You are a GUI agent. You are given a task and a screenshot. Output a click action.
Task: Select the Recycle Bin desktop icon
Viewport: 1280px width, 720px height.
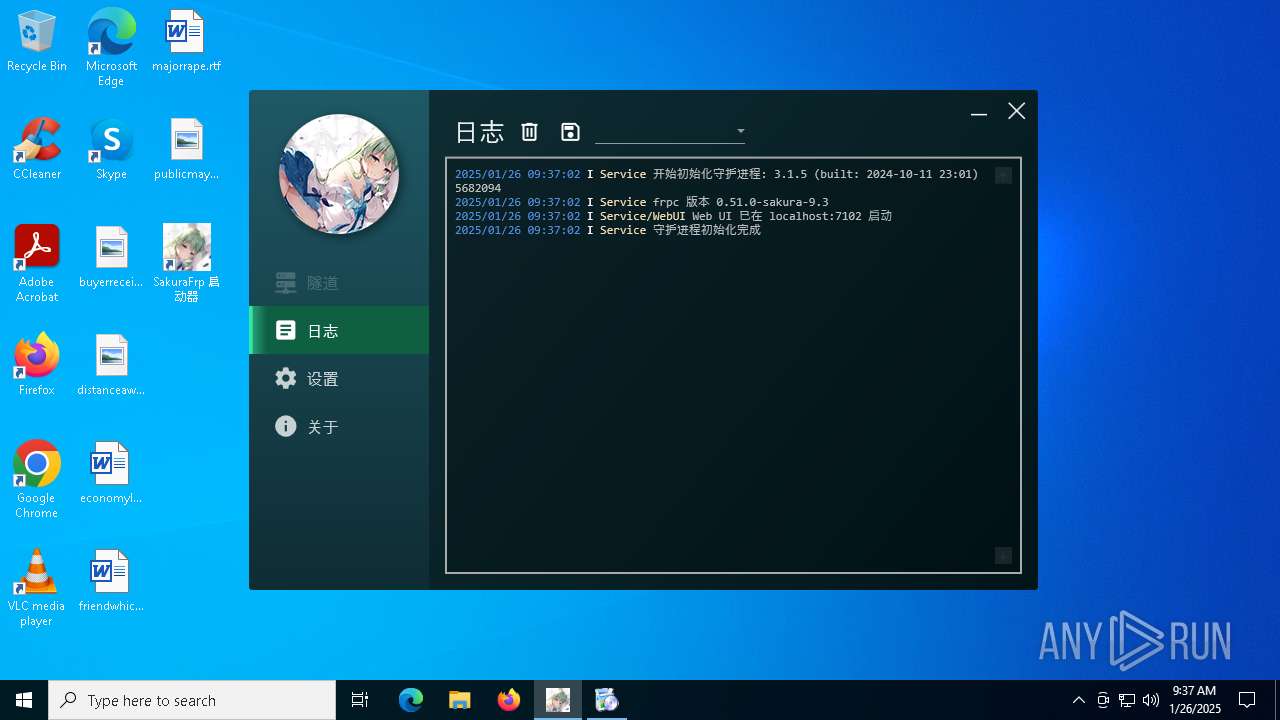coord(37,42)
